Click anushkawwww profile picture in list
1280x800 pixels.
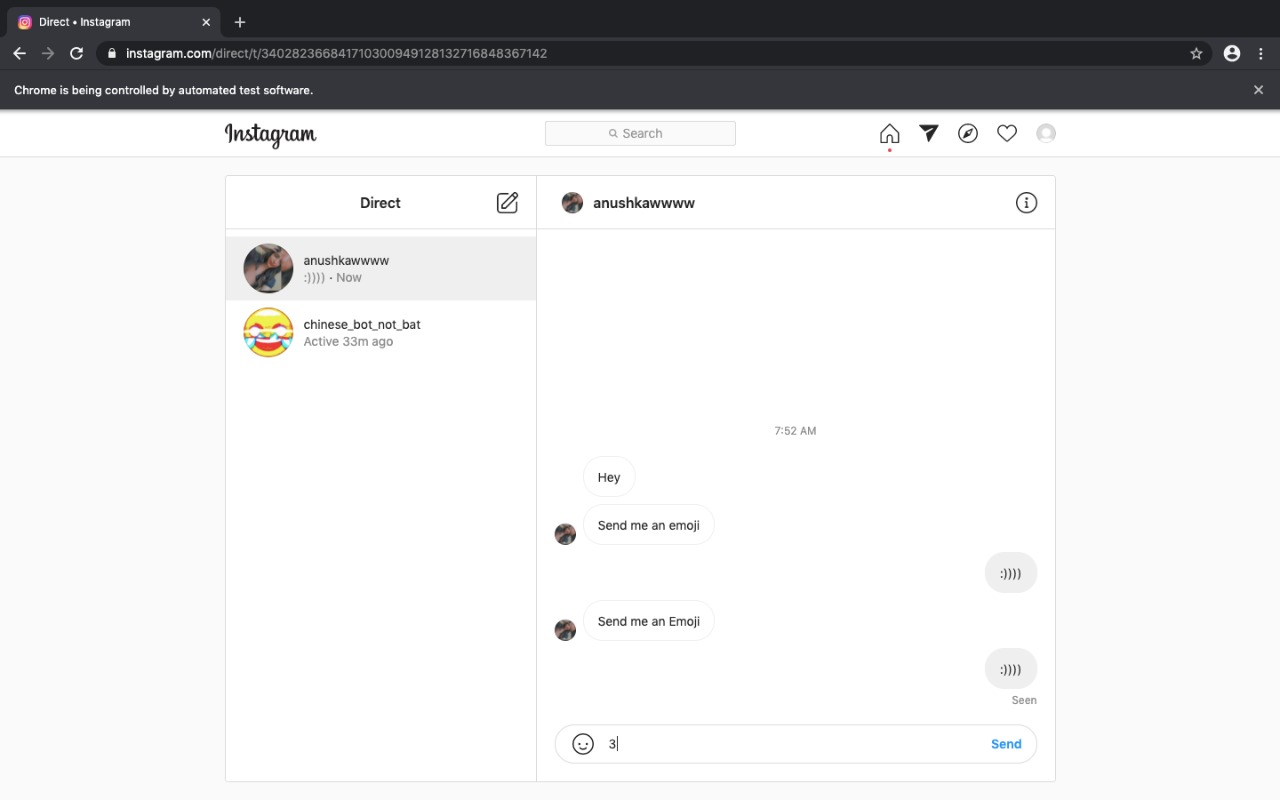(x=268, y=268)
